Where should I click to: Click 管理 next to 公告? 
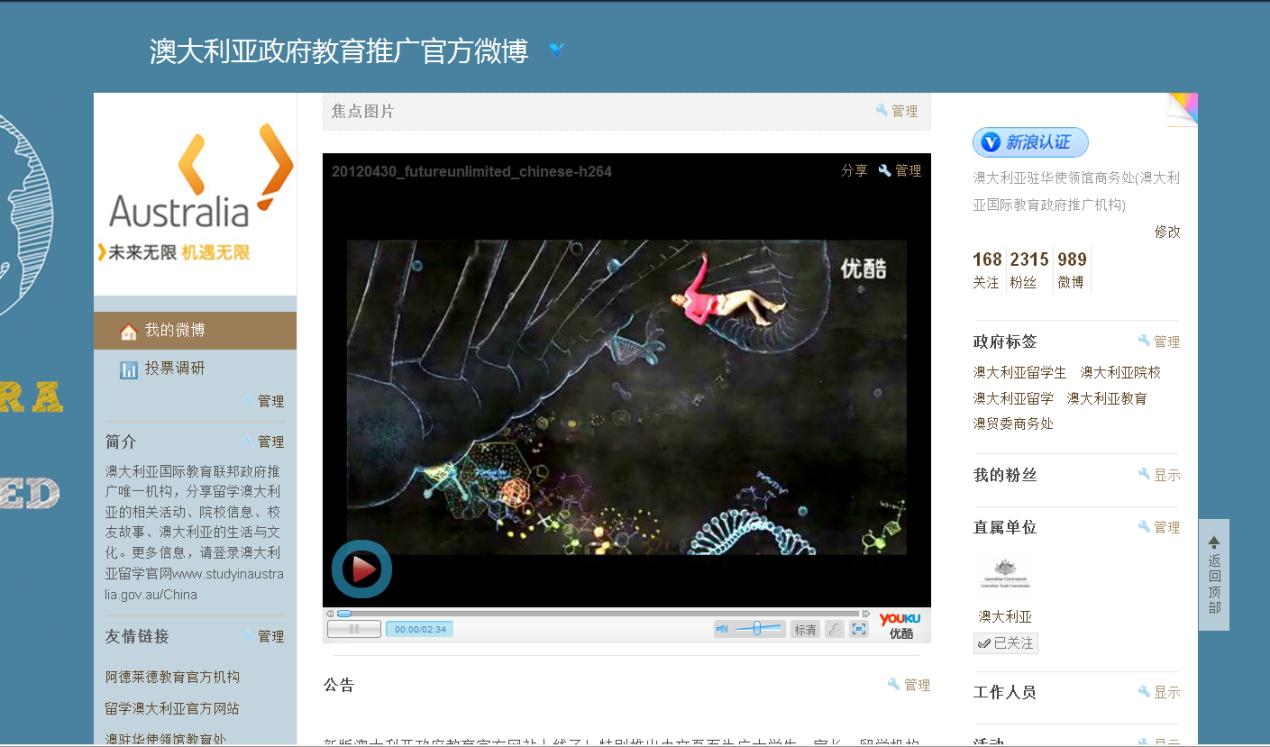pos(917,685)
